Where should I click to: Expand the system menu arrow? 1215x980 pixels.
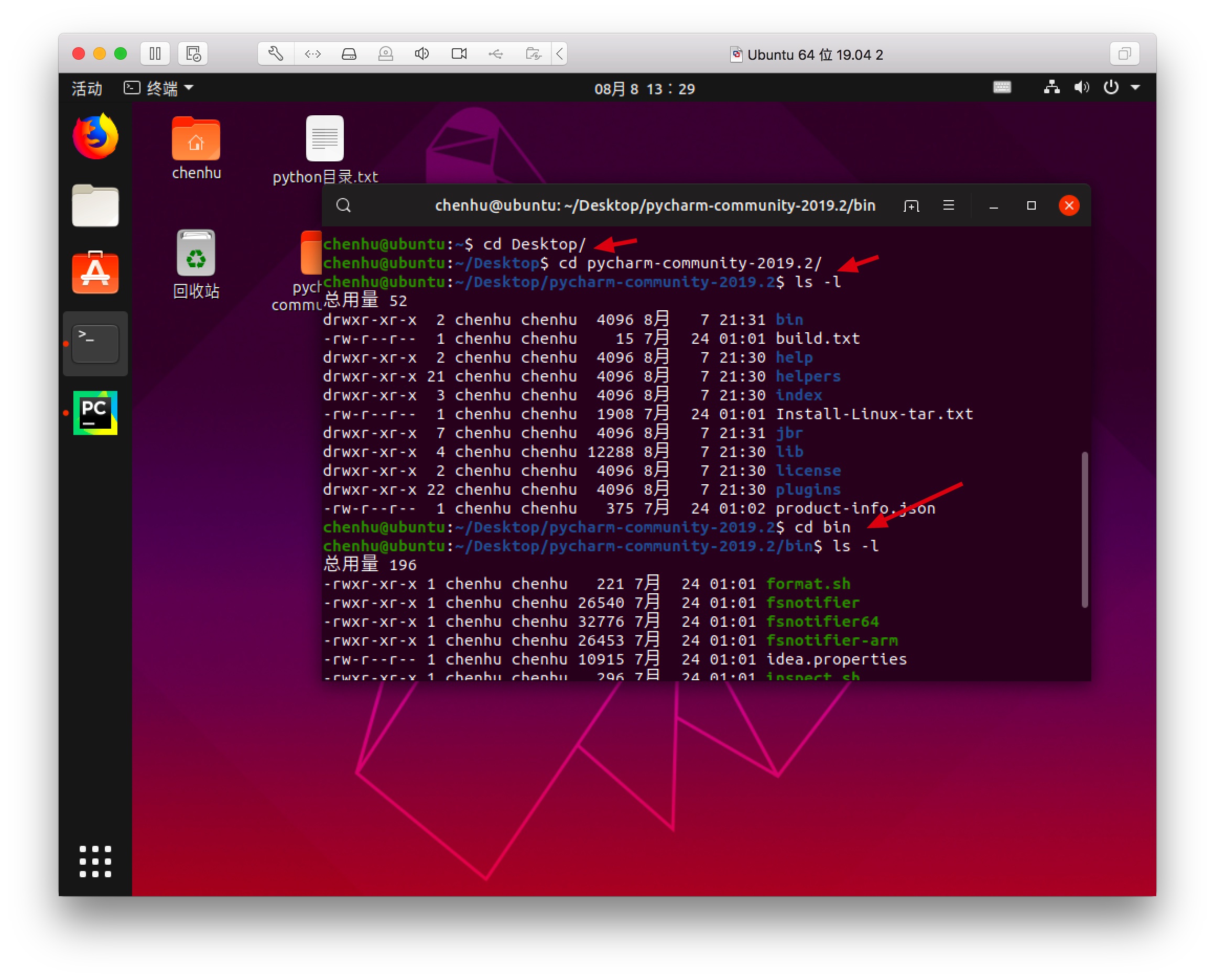coord(1136,88)
